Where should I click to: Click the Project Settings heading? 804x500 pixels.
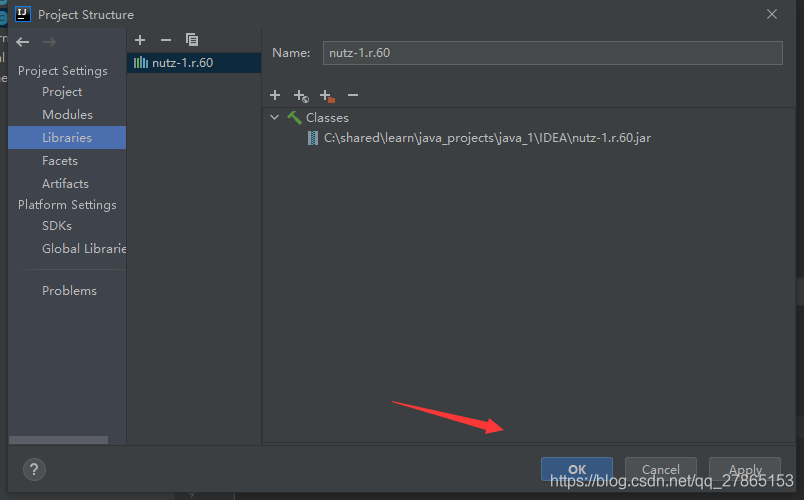63,71
